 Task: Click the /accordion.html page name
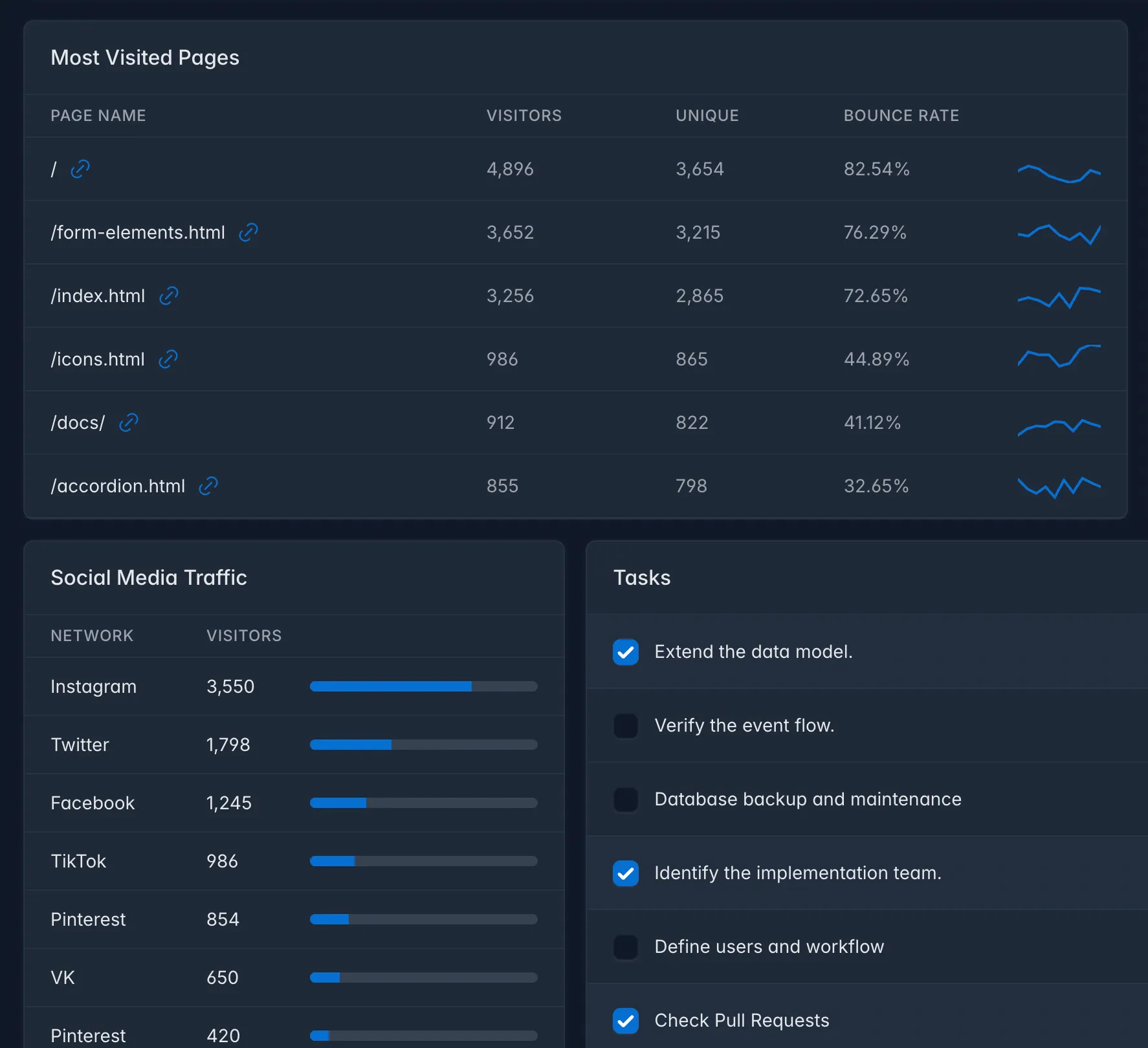[118, 486]
